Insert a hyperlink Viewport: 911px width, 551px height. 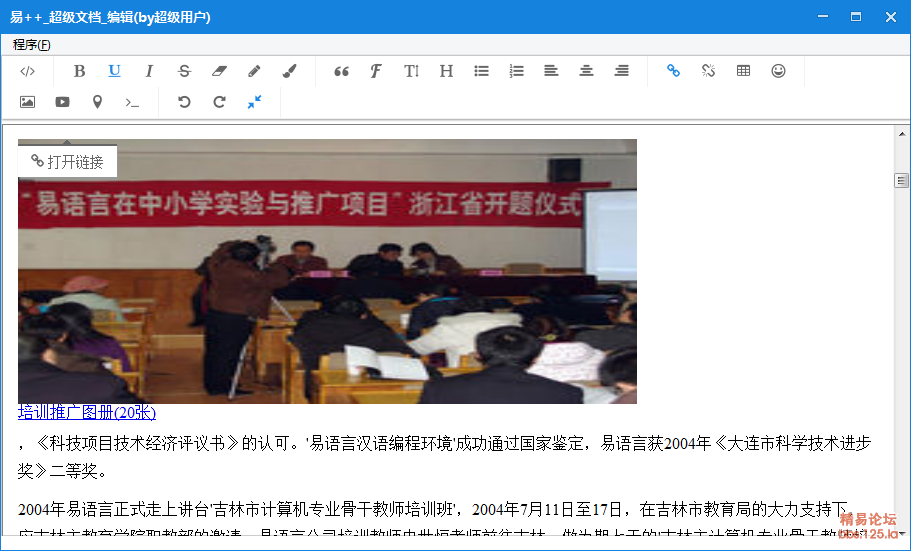tap(673, 71)
